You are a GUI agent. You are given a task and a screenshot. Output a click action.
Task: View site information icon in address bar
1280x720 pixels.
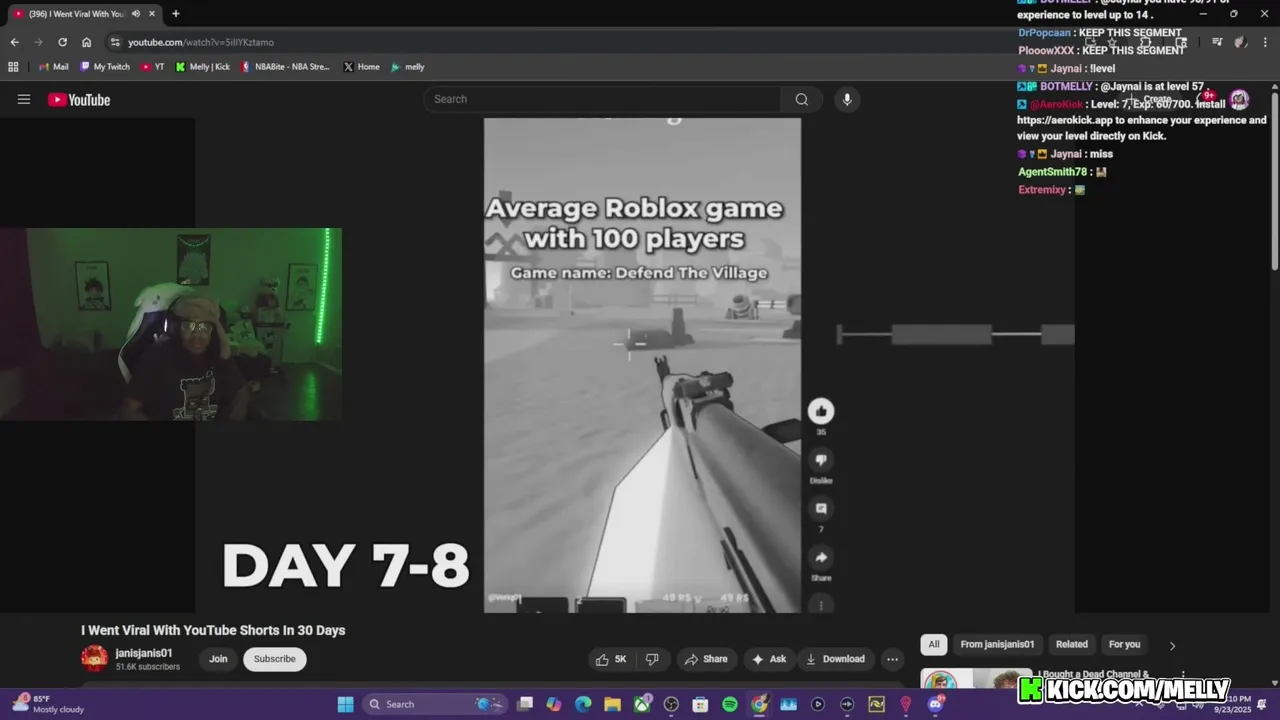115,42
